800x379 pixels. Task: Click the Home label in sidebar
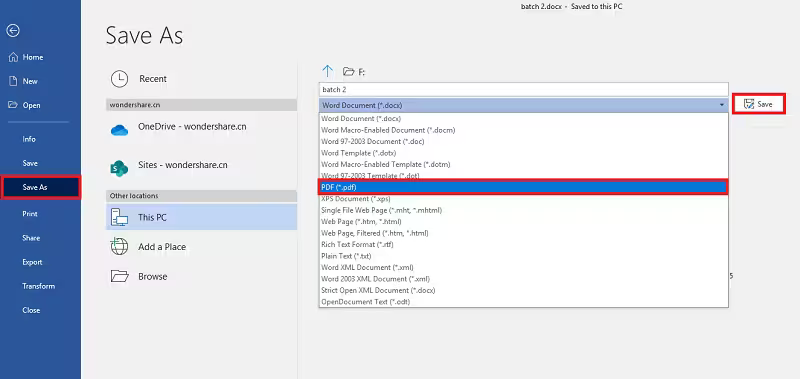click(x=33, y=57)
